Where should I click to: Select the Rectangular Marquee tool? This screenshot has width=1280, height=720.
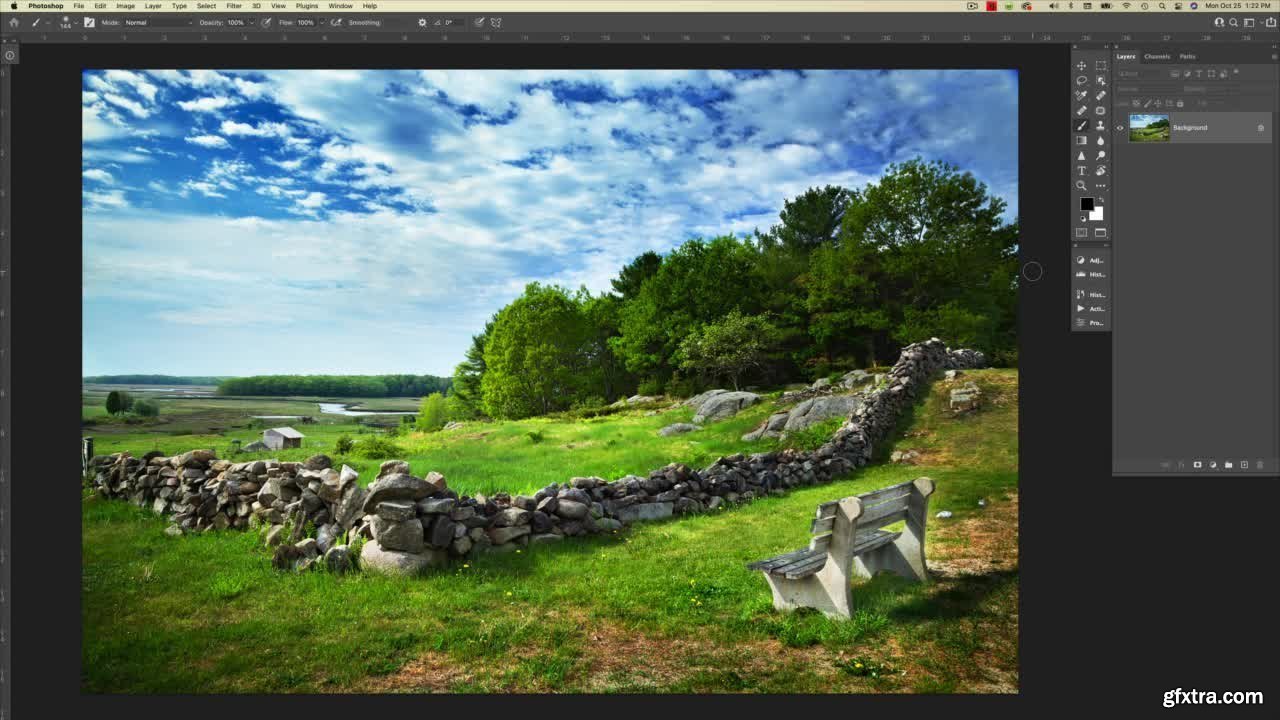[1100, 66]
